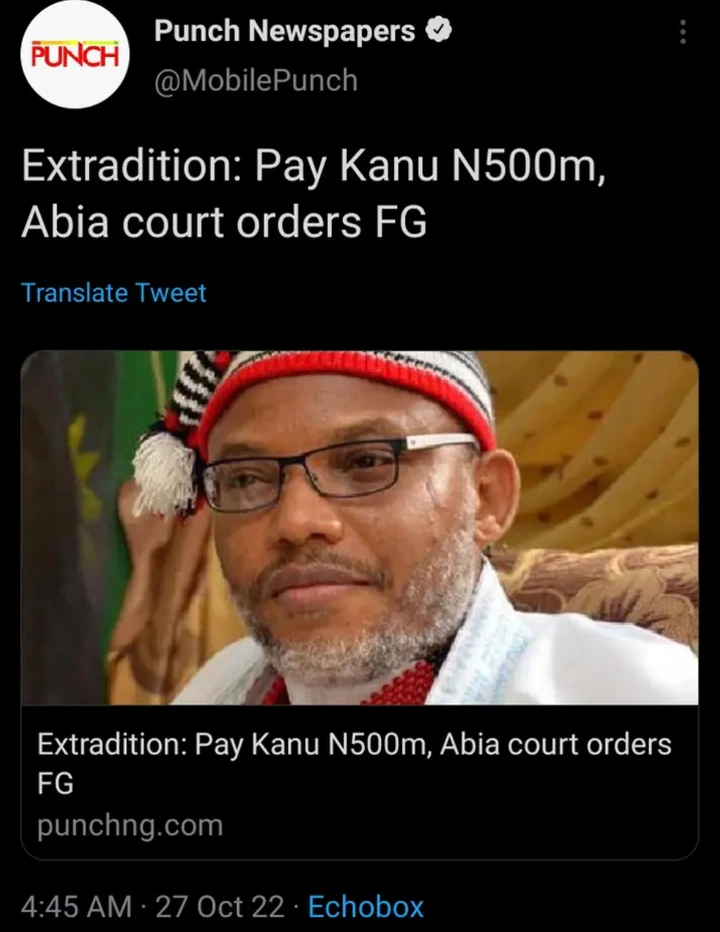Open the Punch Newspapers profile avatar
The width and height of the screenshot is (720, 932).
74,55
